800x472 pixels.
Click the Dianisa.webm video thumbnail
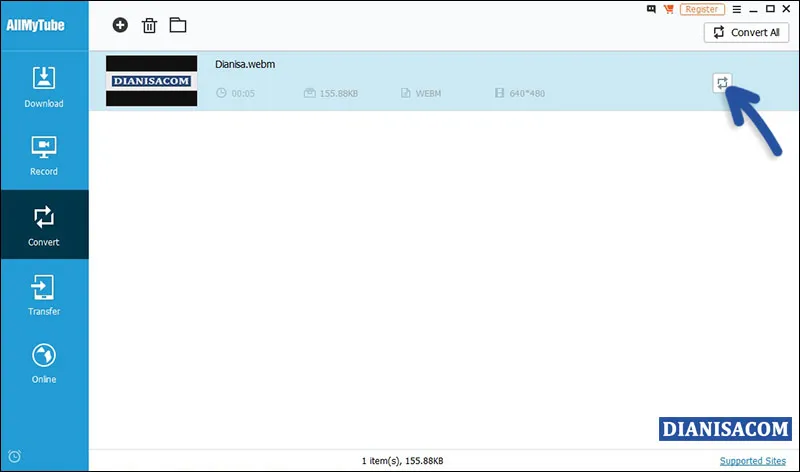click(x=152, y=81)
